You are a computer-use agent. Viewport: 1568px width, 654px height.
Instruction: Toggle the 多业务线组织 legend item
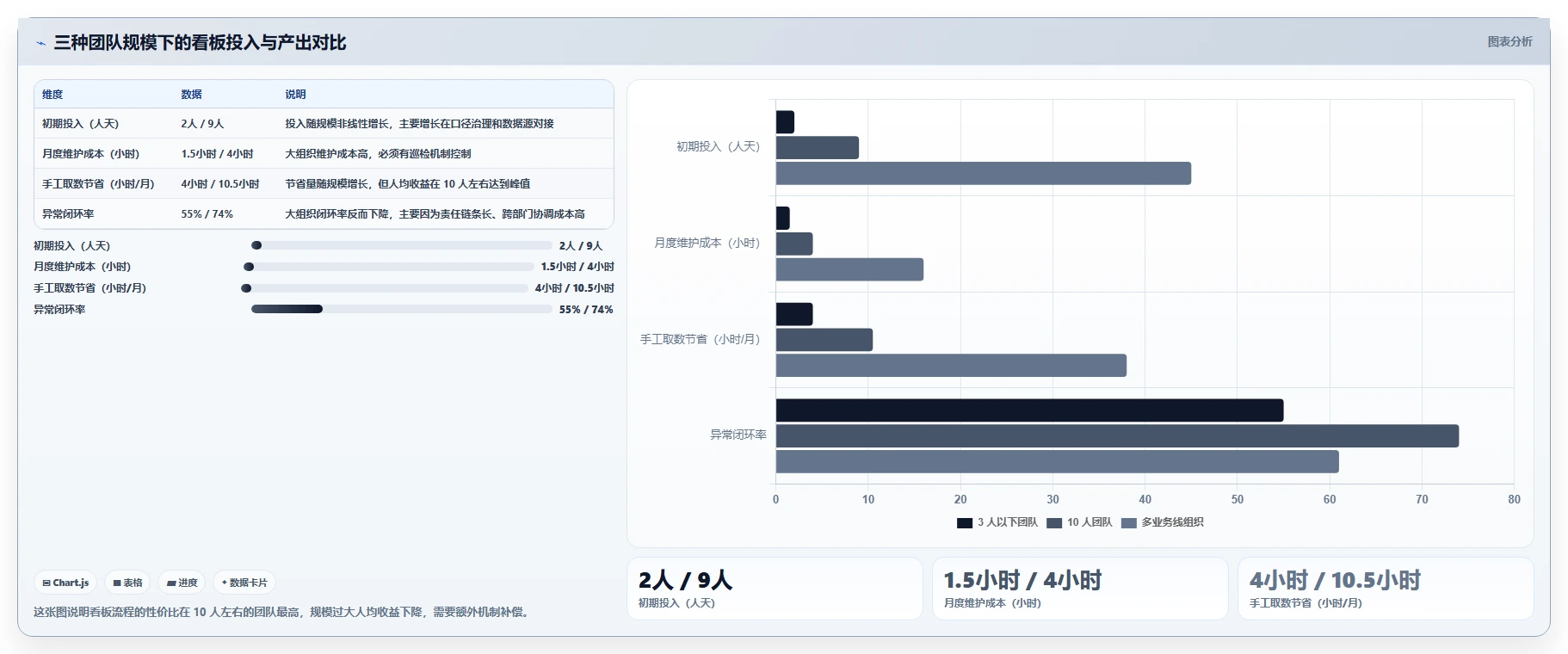click(x=1162, y=522)
